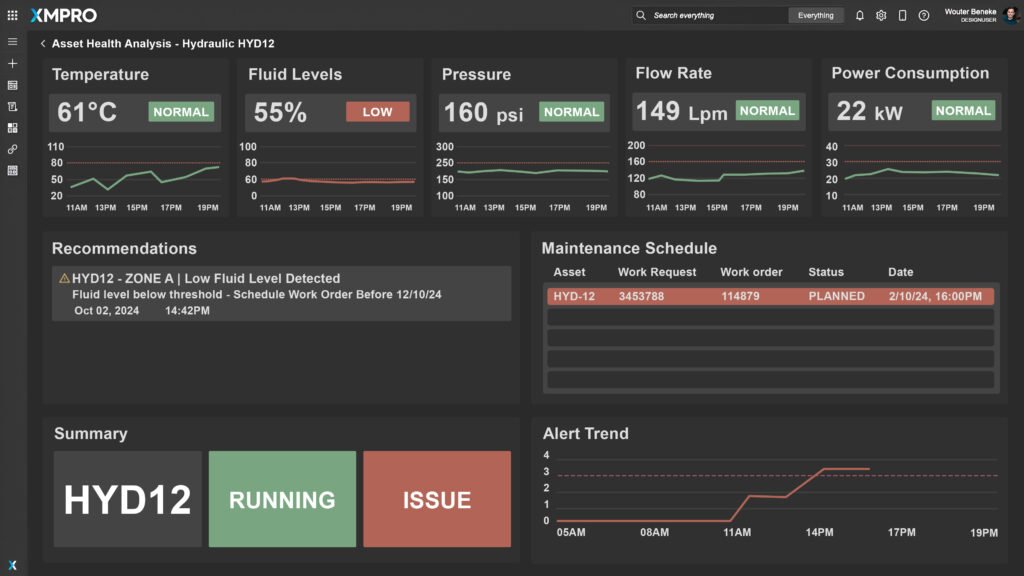Click the LOW badge on Fluid Levels
Image resolution: width=1024 pixels, height=576 pixels.
377,112
